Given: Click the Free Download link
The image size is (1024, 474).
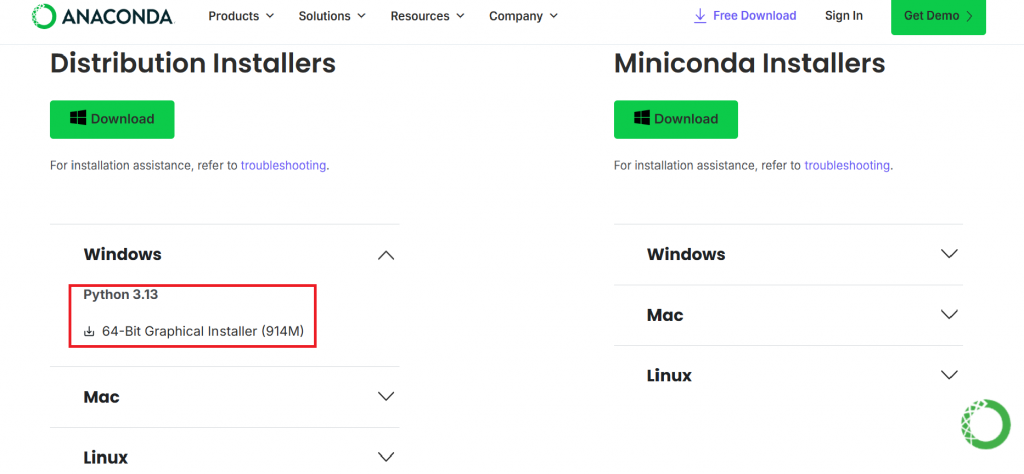Looking at the screenshot, I should 745,16.
